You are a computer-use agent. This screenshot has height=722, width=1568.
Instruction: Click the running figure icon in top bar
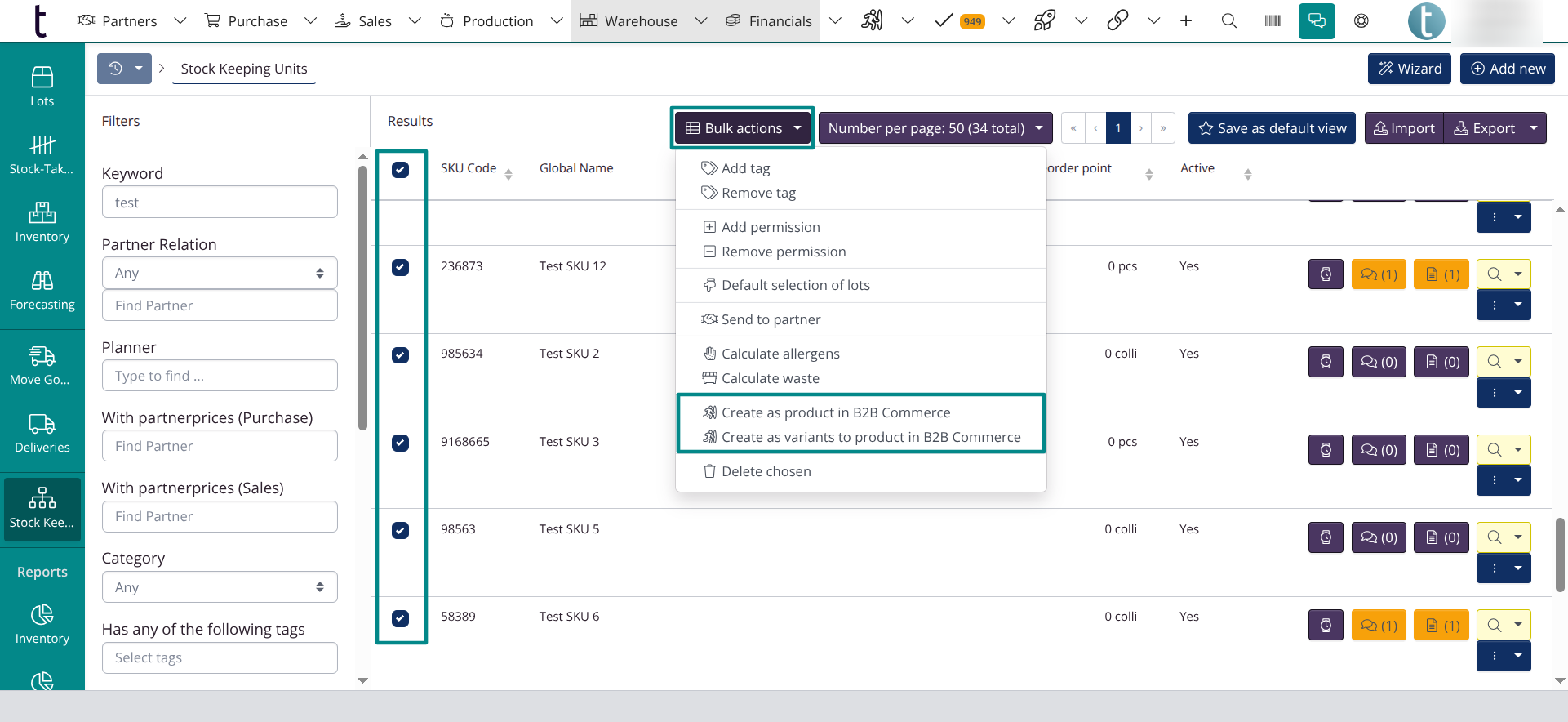872,21
